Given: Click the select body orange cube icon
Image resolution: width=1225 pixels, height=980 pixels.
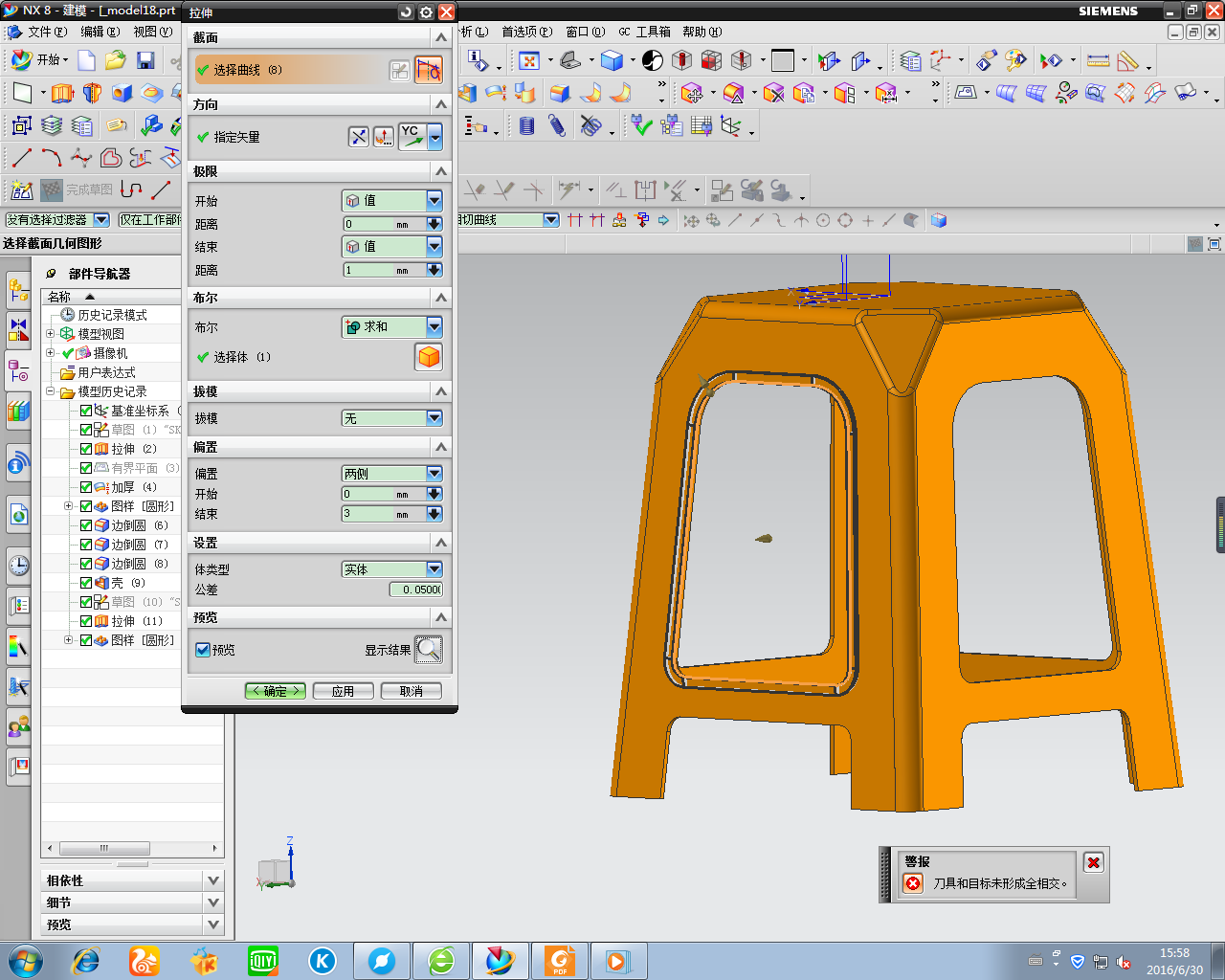Looking at the screenshot, I should pyautogui.click(x=429, y=357).
